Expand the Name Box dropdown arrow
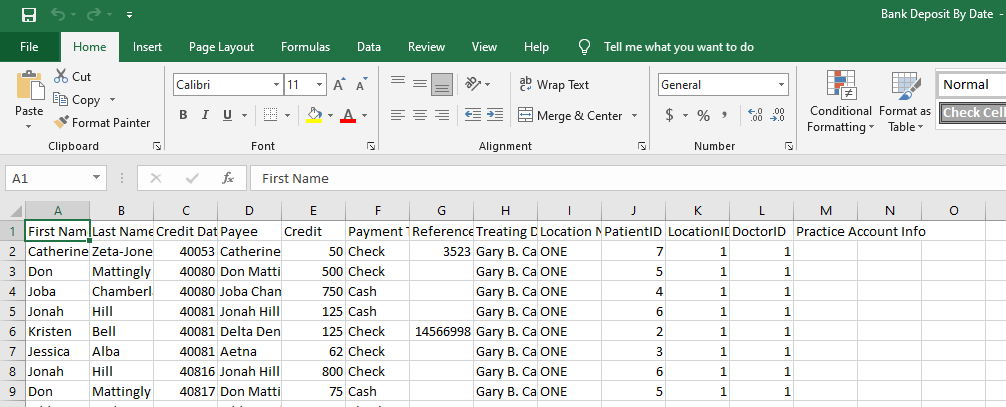The image size is (1006, 407). [x=97, y=179]
